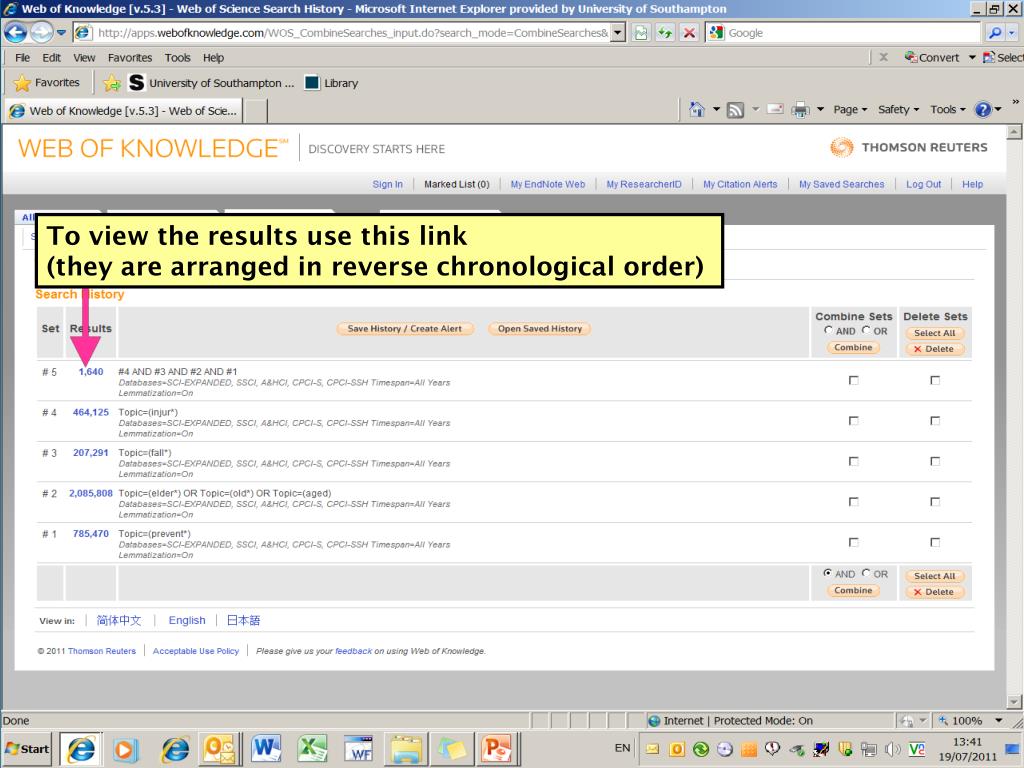Open the Help menu in menu bar

point(213,57)
